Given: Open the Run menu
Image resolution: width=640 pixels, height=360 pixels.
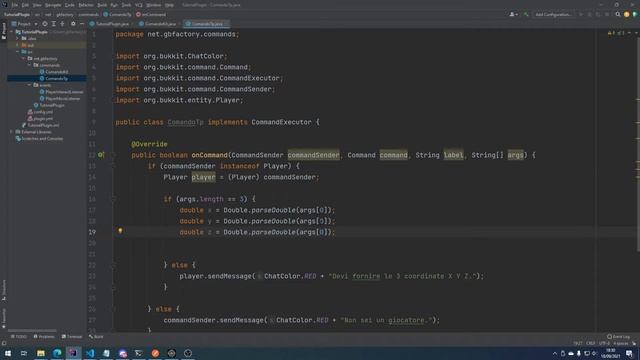Looking at the screenshot, I should click(114, 5).
